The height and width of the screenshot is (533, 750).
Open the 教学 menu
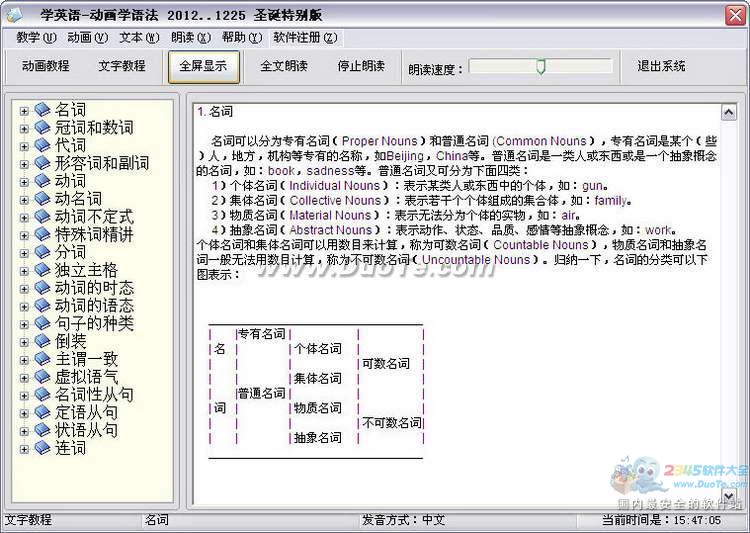point(35,38)
